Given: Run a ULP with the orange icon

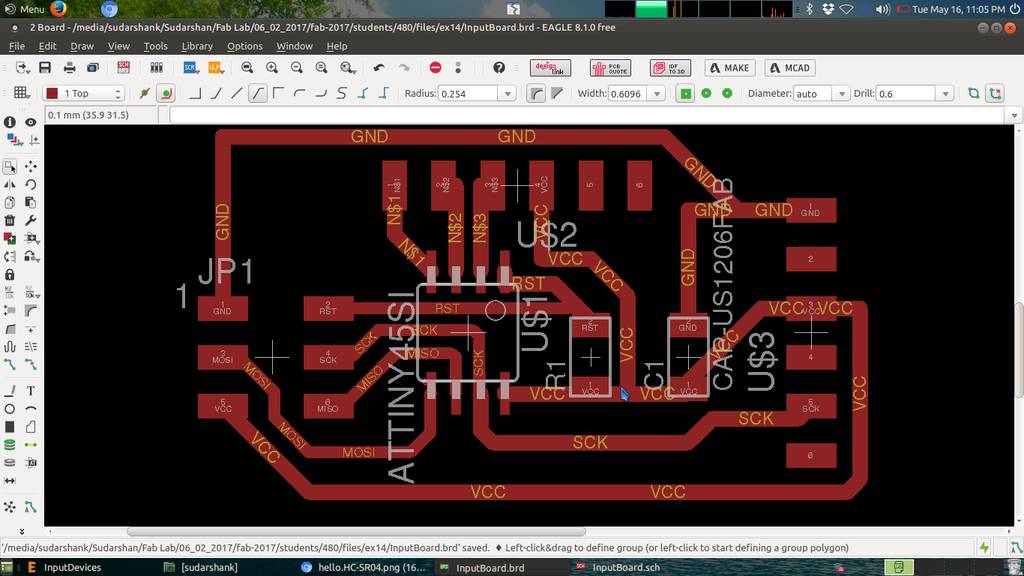Looking at the screenshot, I should click(215, 67).
